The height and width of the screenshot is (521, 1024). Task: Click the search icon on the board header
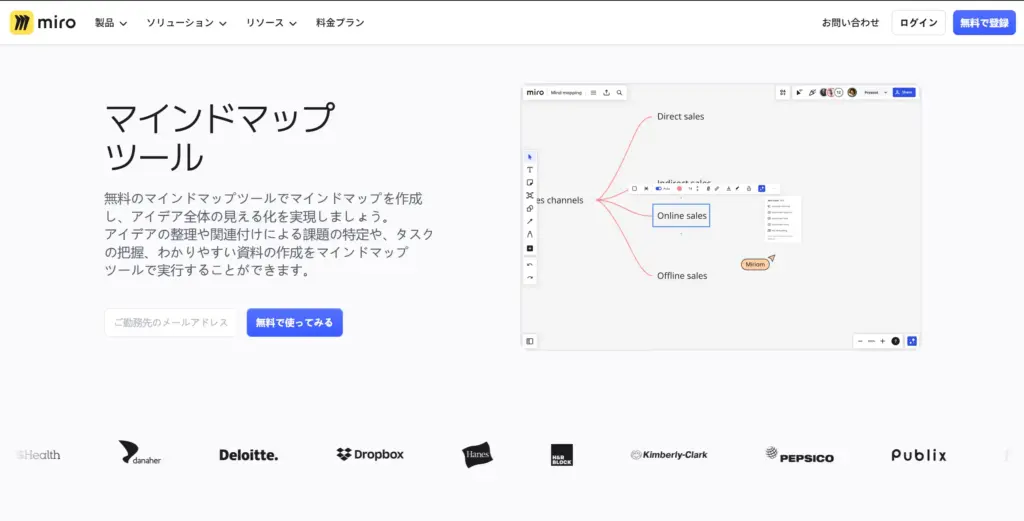[620, 93]
